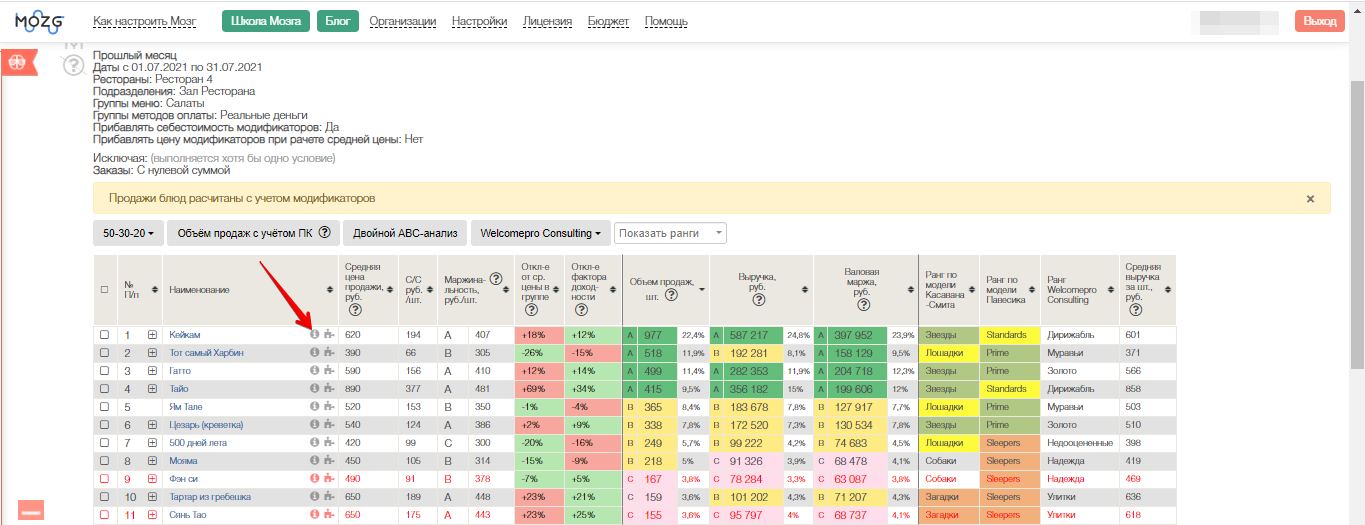Expand the Тайо row with plus icon
The width and height of the screenshot is (1365, 525).
pos(153,389)
